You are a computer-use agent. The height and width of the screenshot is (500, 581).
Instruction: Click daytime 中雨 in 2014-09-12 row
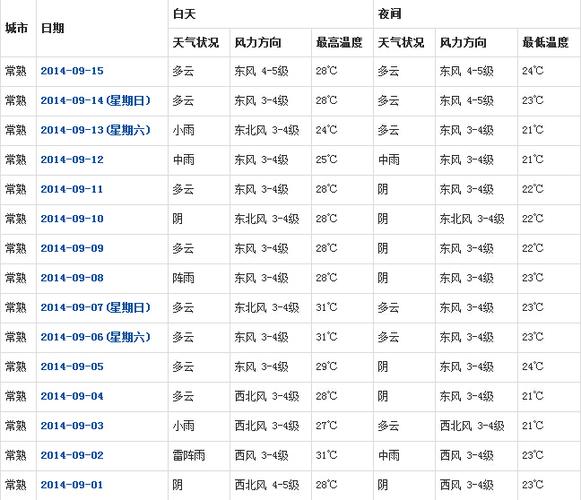coord(183,160)
